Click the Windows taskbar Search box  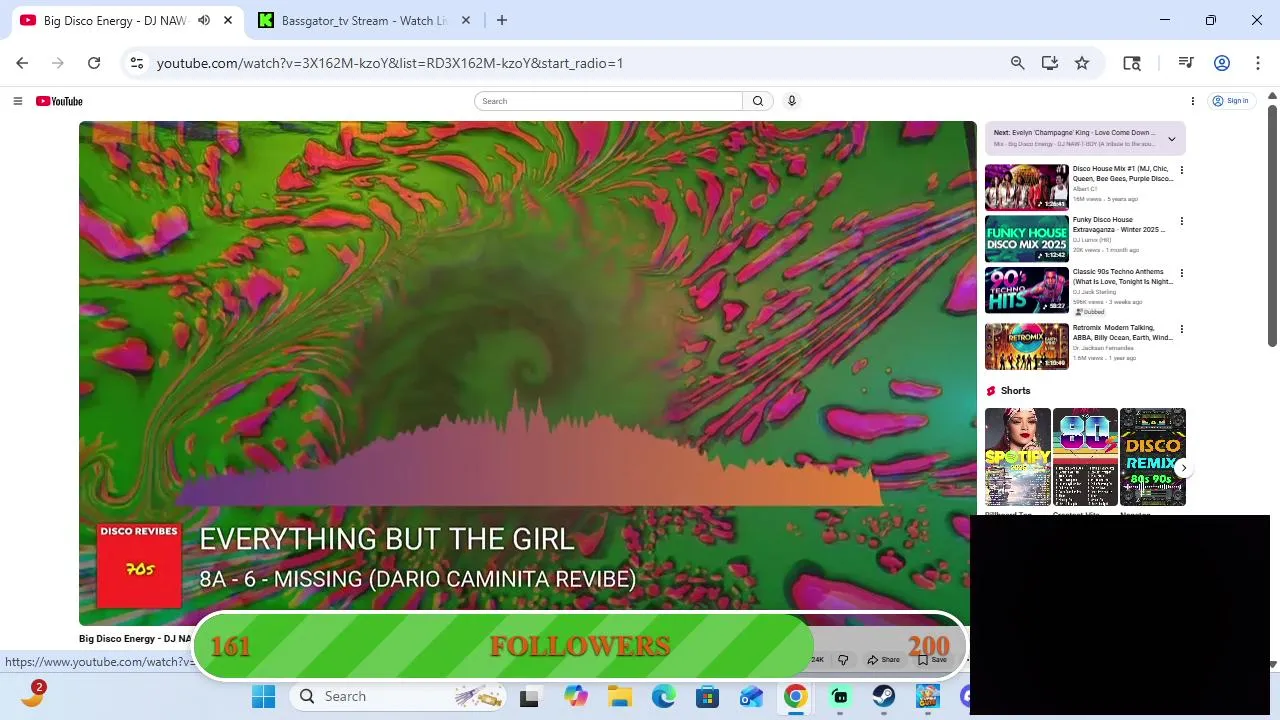click(x=399, y=696)
